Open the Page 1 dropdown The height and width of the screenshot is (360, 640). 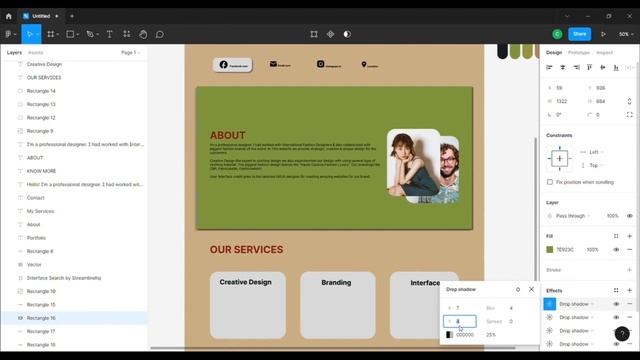click(x=130, y=53)
